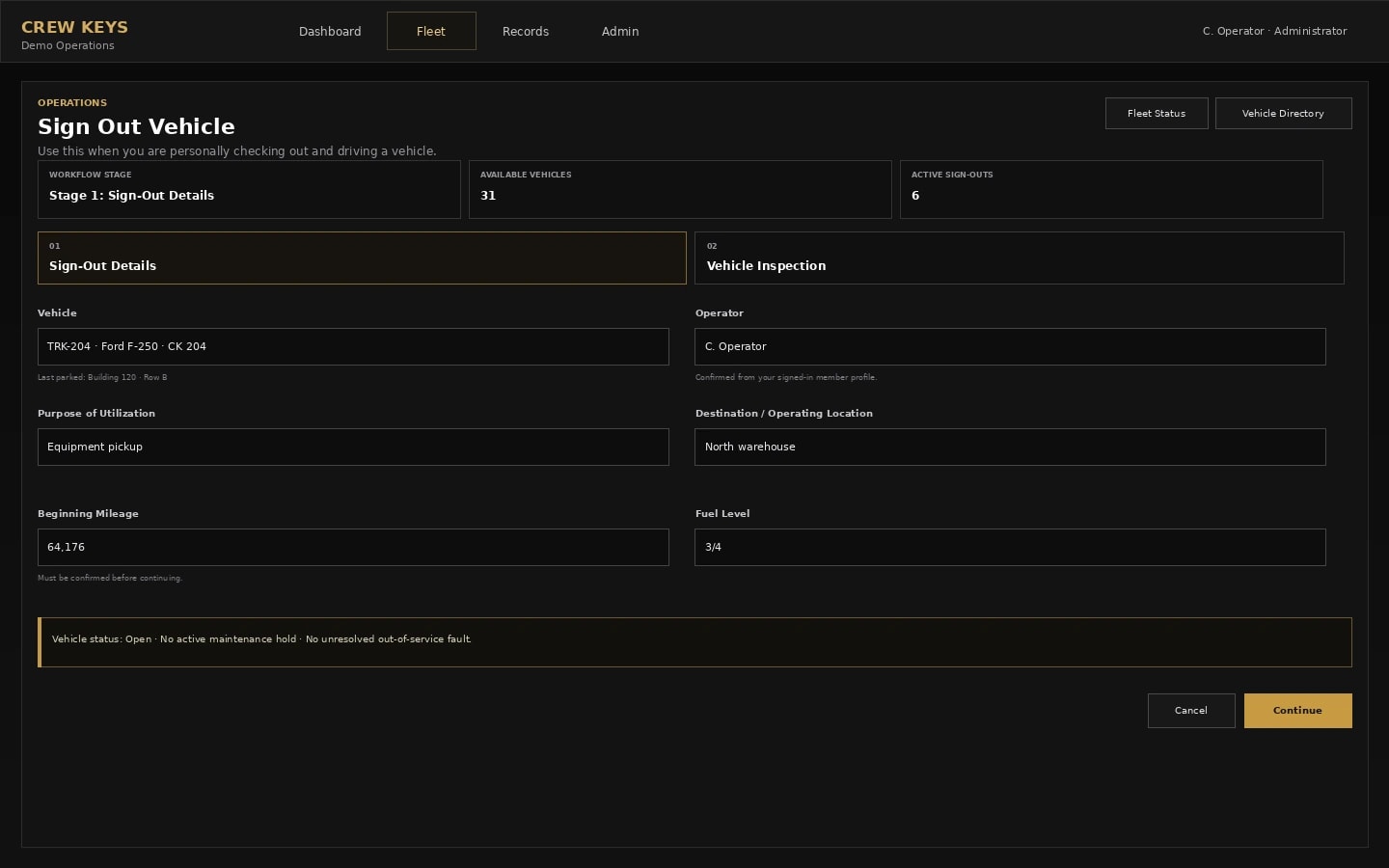
Task: Click the C. Operator · Administrator account label
Action: pos(1274,31)
